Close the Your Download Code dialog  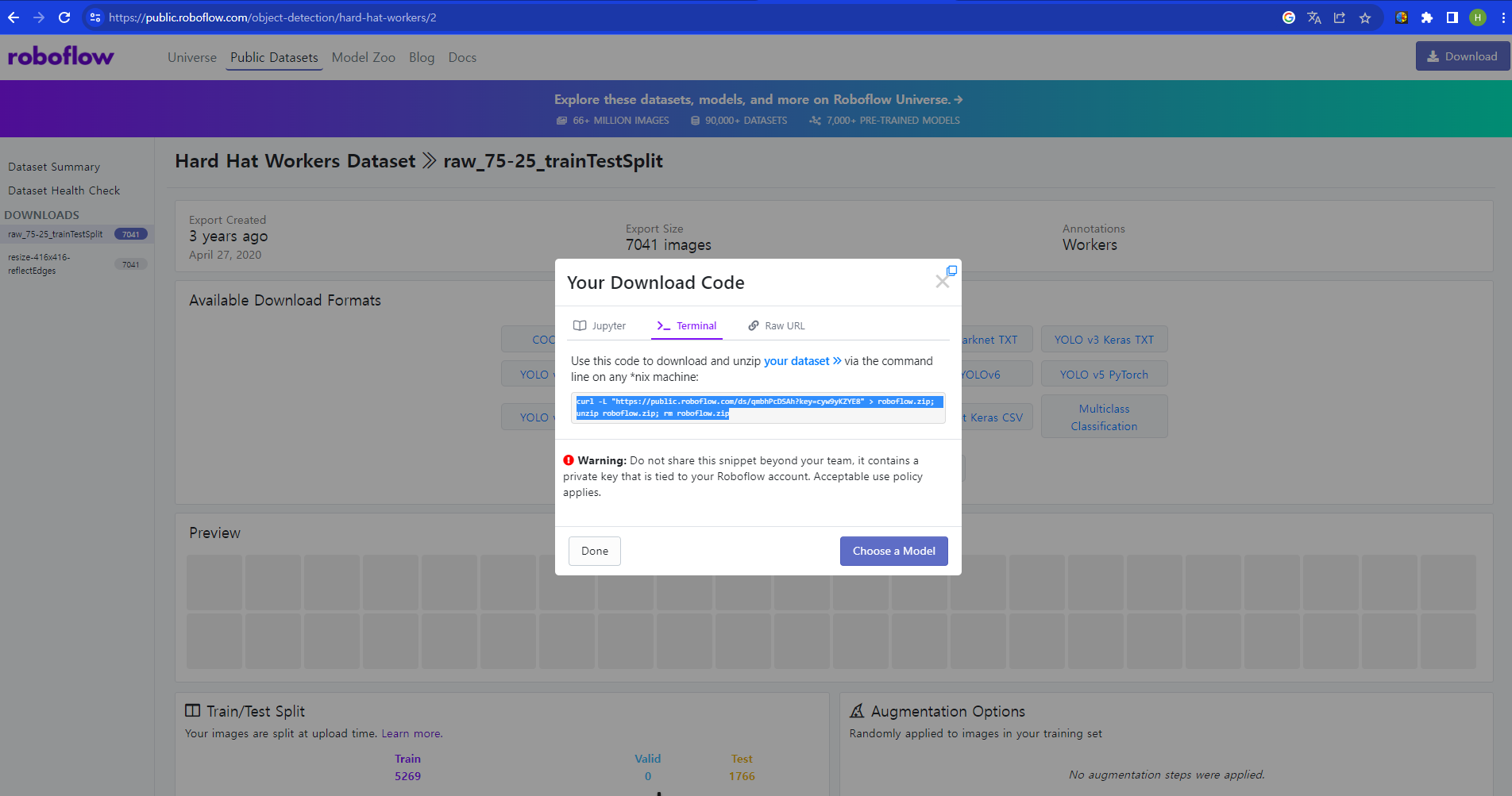(942, 282)
